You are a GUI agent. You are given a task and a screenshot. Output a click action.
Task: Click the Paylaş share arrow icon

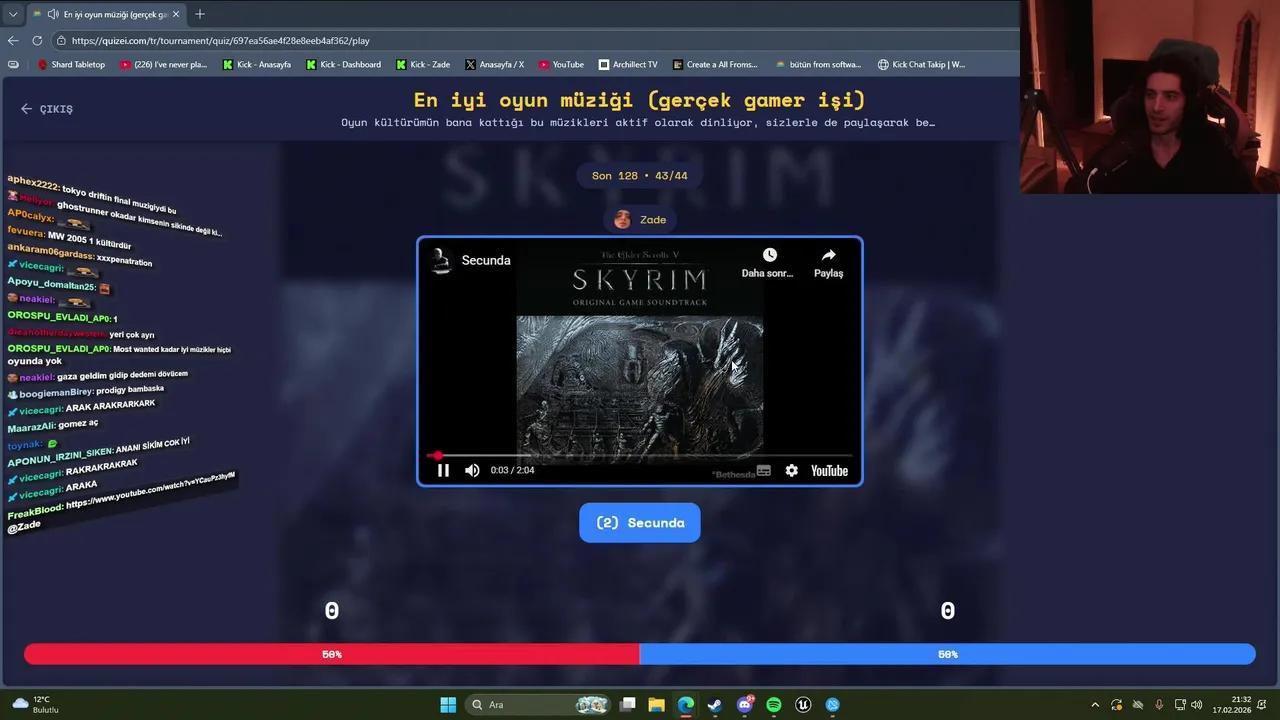click(828, 255)
